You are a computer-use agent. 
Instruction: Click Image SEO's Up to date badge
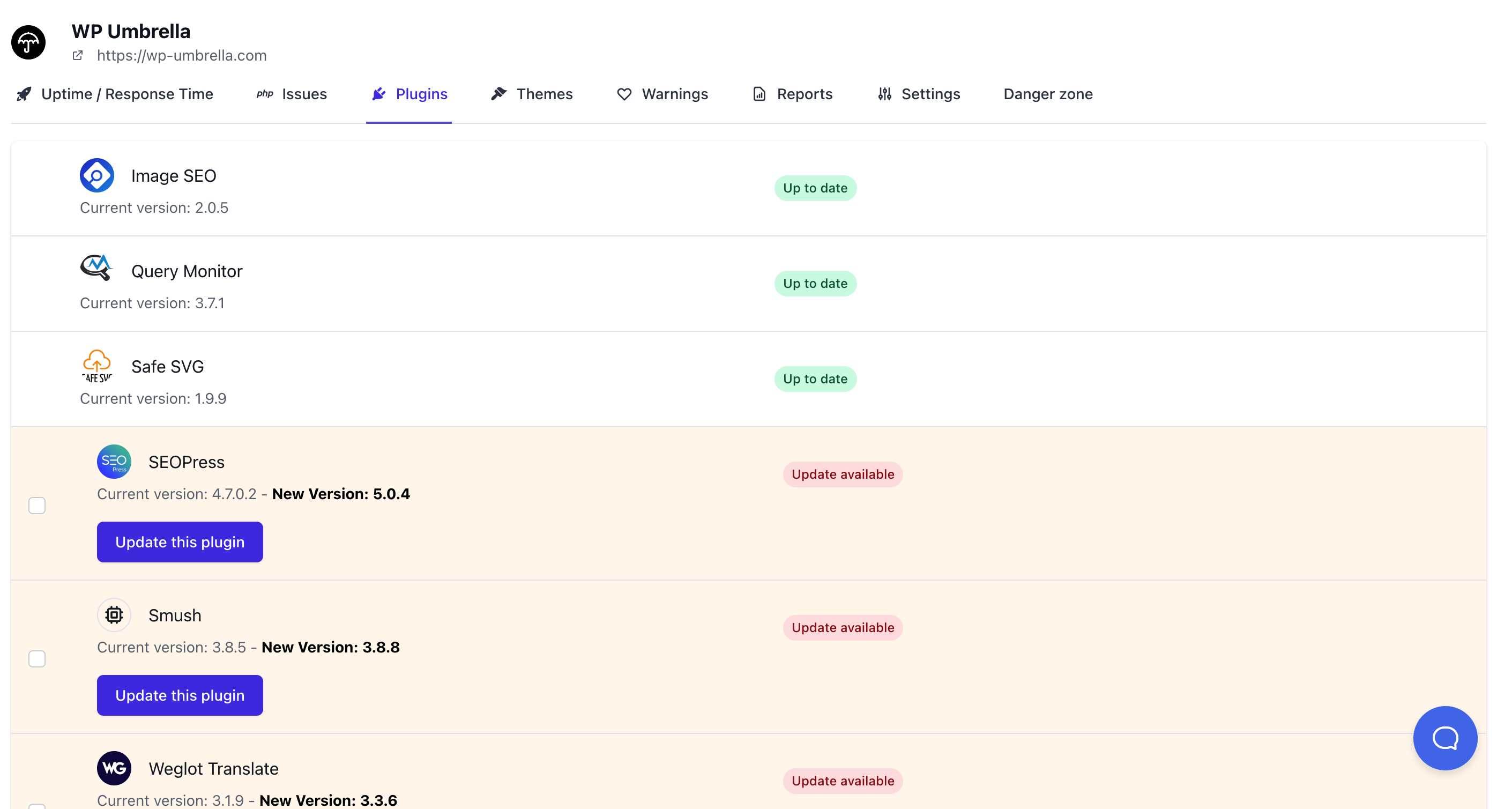click(815, 188)
